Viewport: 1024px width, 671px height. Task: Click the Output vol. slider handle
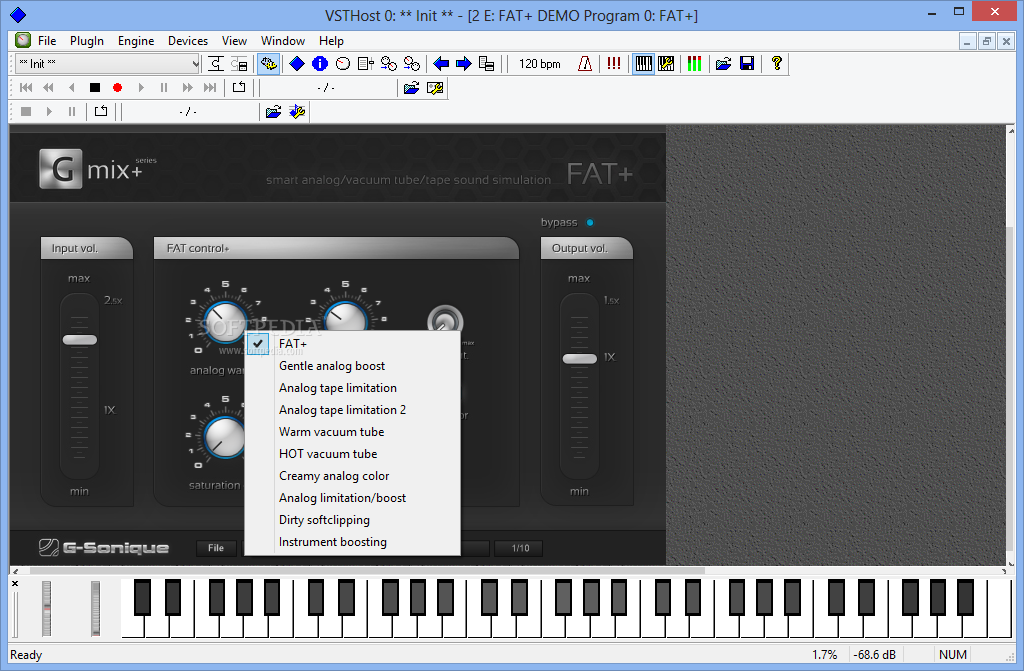click(x=580, y=359)
